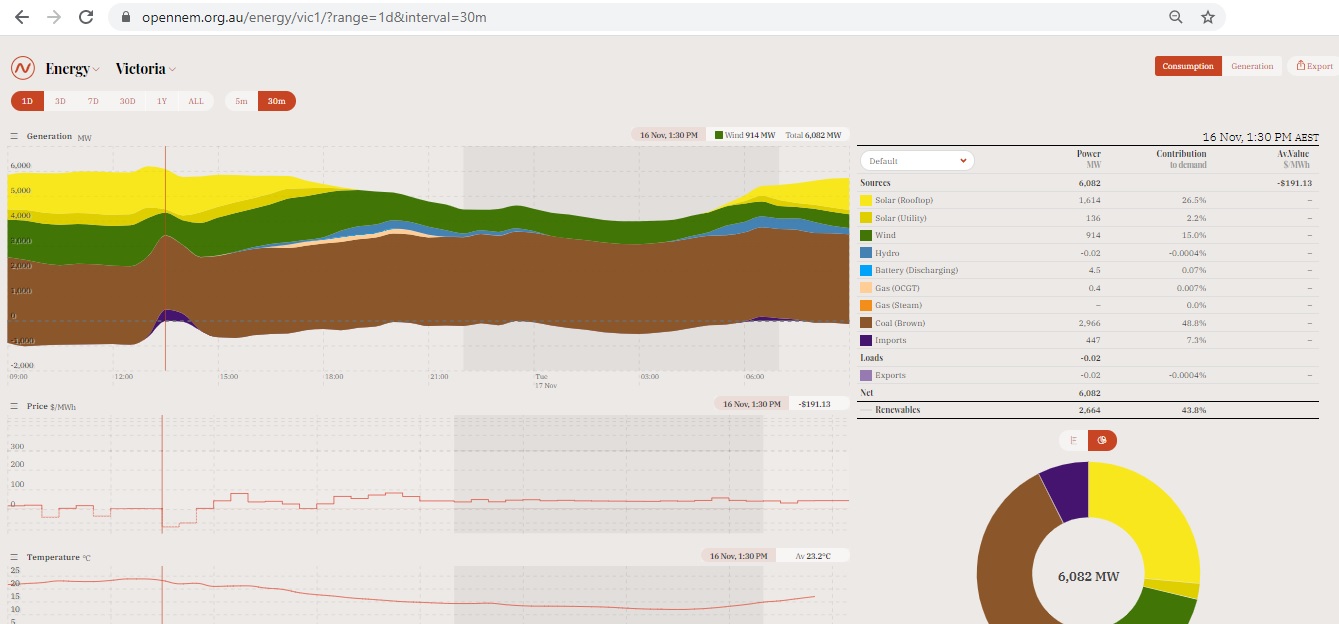Select the 30D range tab
This screenshot has width=1339, height=624.
coord(127,101)
